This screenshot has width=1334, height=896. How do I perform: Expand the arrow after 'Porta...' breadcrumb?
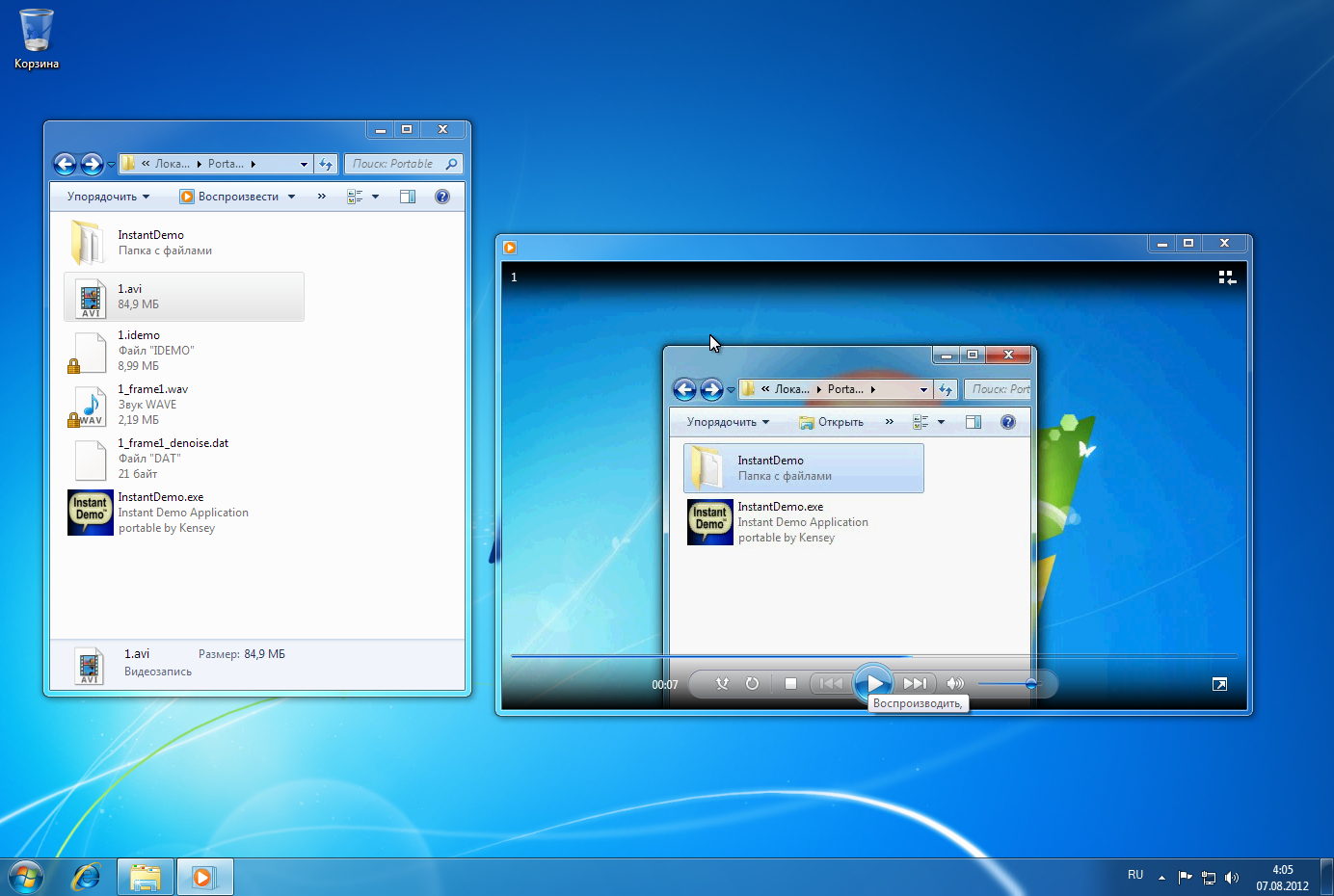click(x=253, y=165)
